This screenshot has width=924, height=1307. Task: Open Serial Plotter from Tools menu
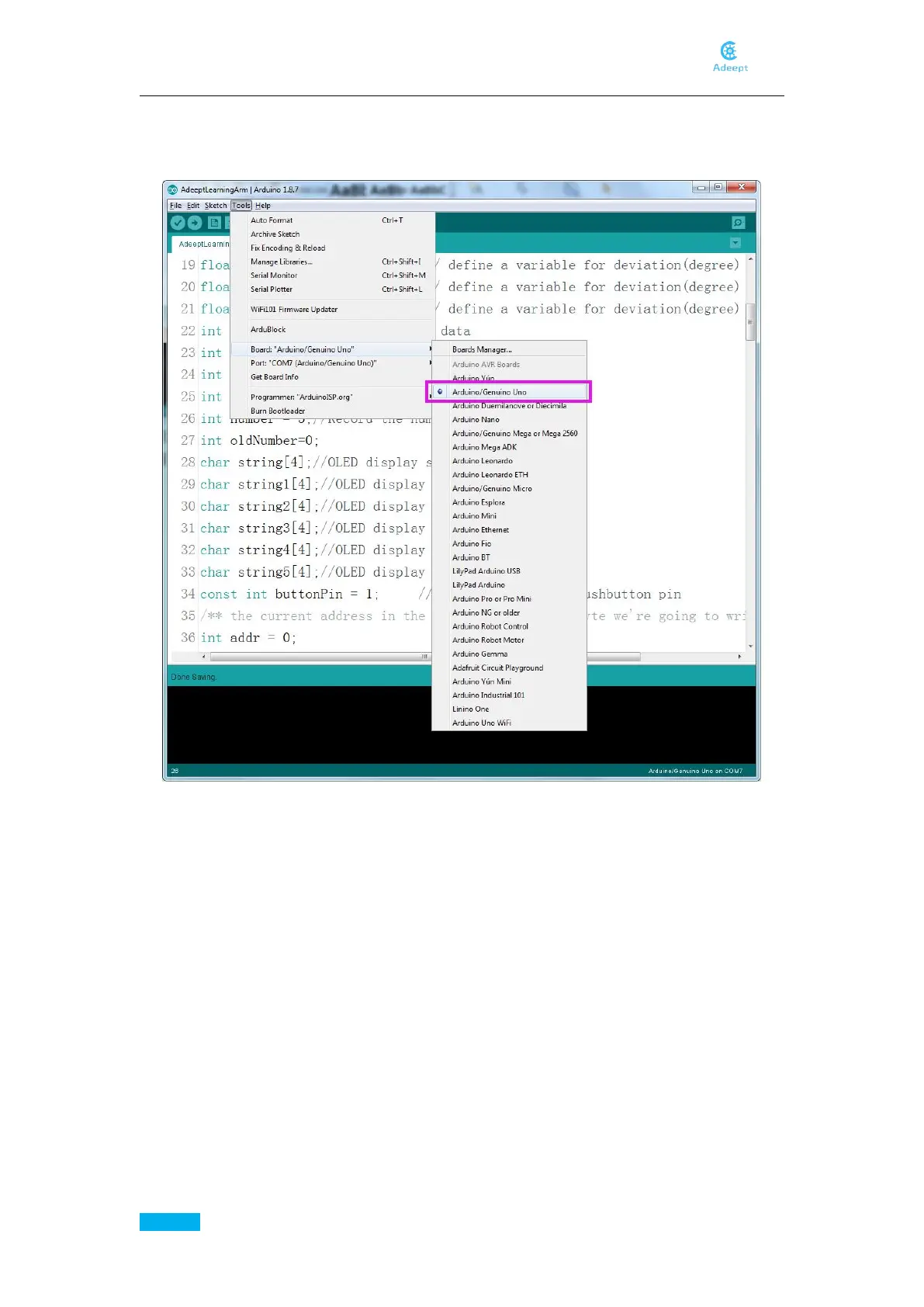click(x=332, y=289)
